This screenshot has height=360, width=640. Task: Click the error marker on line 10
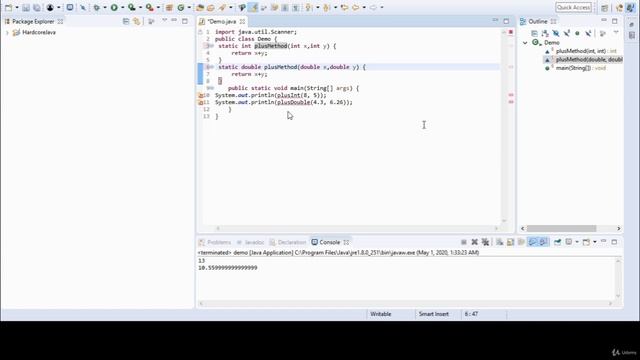200,95
